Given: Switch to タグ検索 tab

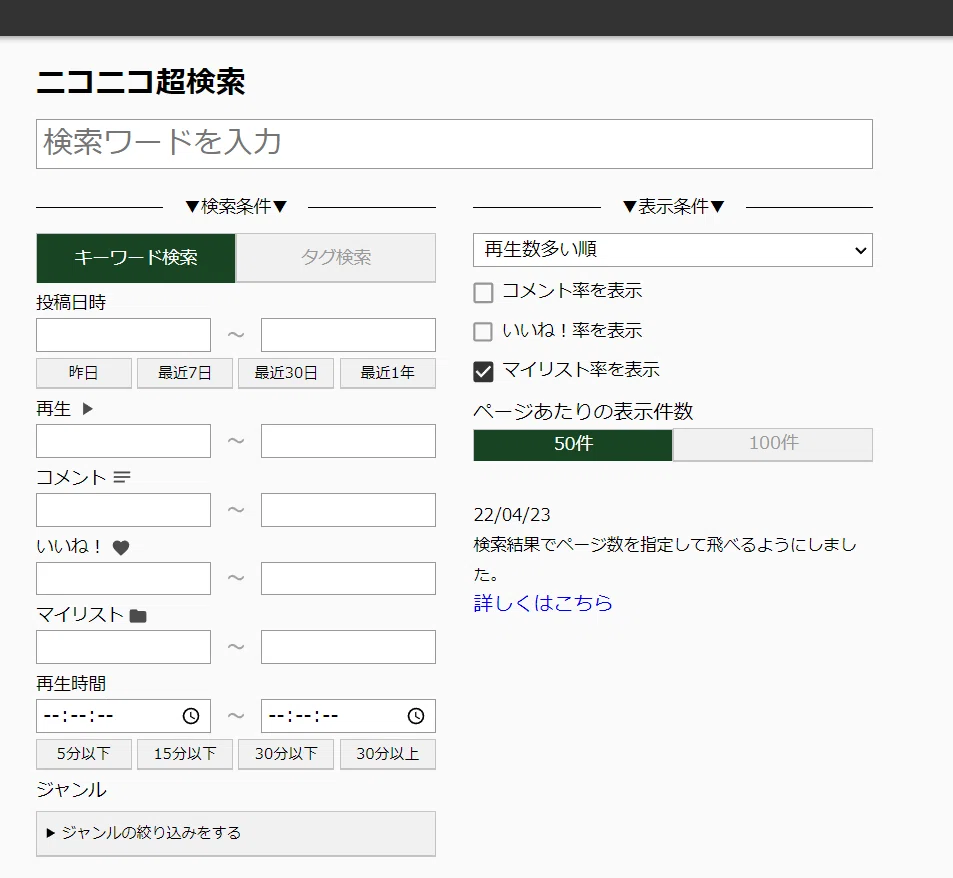Looking at the screenshot, I should [335, 258].
